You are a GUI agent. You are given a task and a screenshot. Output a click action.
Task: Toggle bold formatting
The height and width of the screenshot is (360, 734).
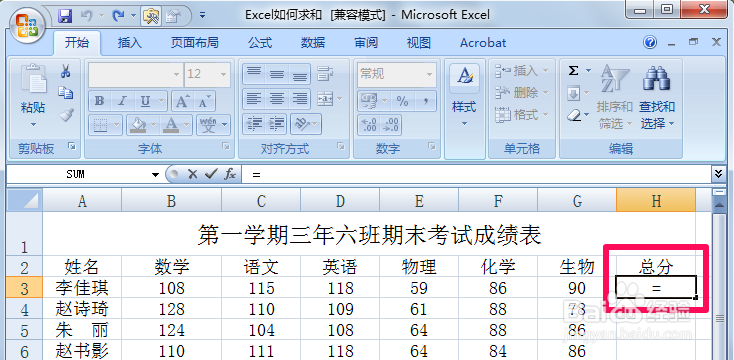[x=99, y=101]
